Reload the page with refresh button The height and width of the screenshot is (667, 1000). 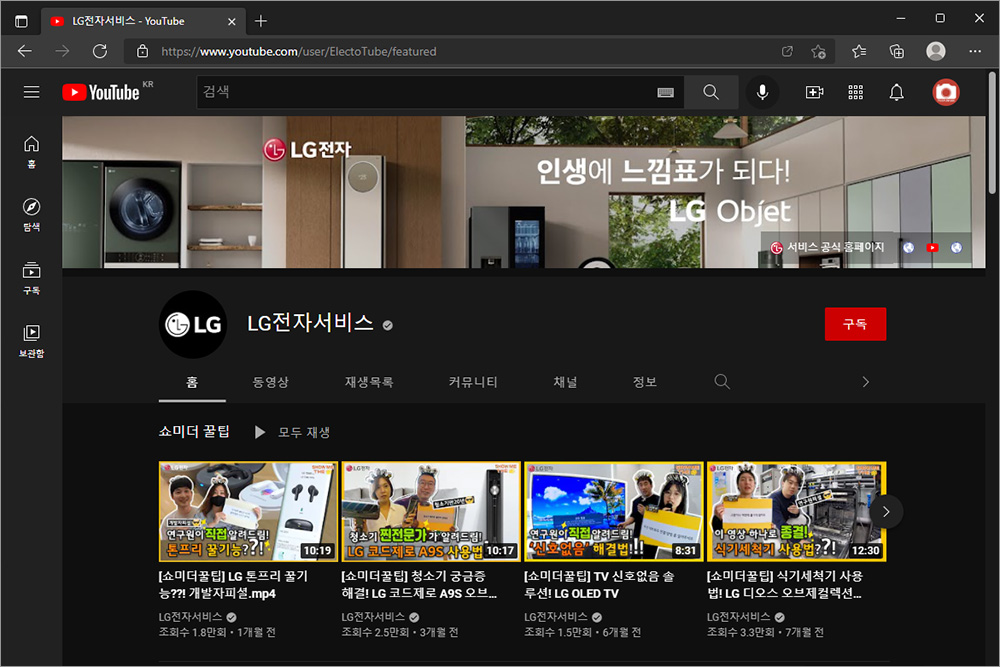[x=100, y=51]
